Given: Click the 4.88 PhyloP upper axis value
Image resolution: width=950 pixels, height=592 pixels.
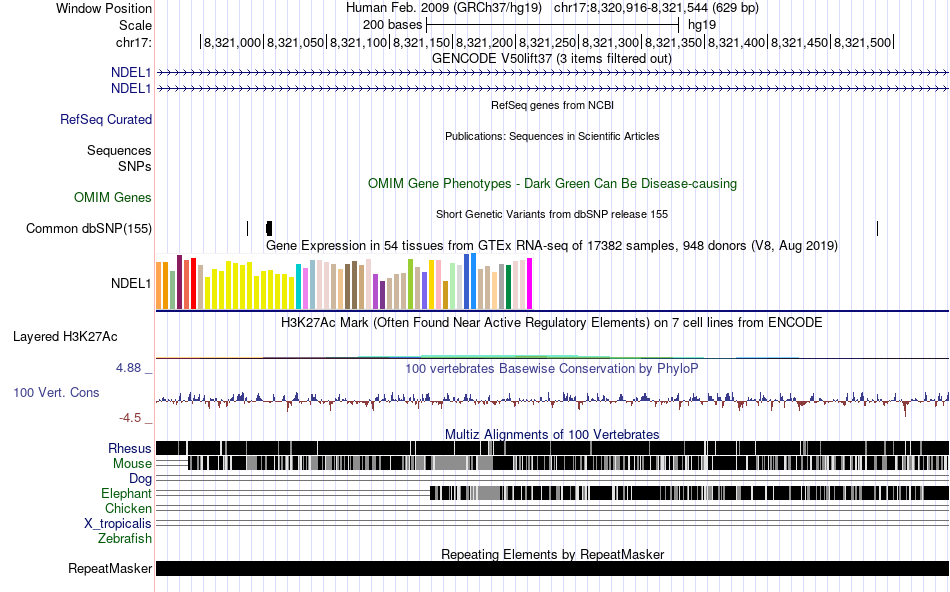Looking at the screenshot, I should tap(128, 368).
